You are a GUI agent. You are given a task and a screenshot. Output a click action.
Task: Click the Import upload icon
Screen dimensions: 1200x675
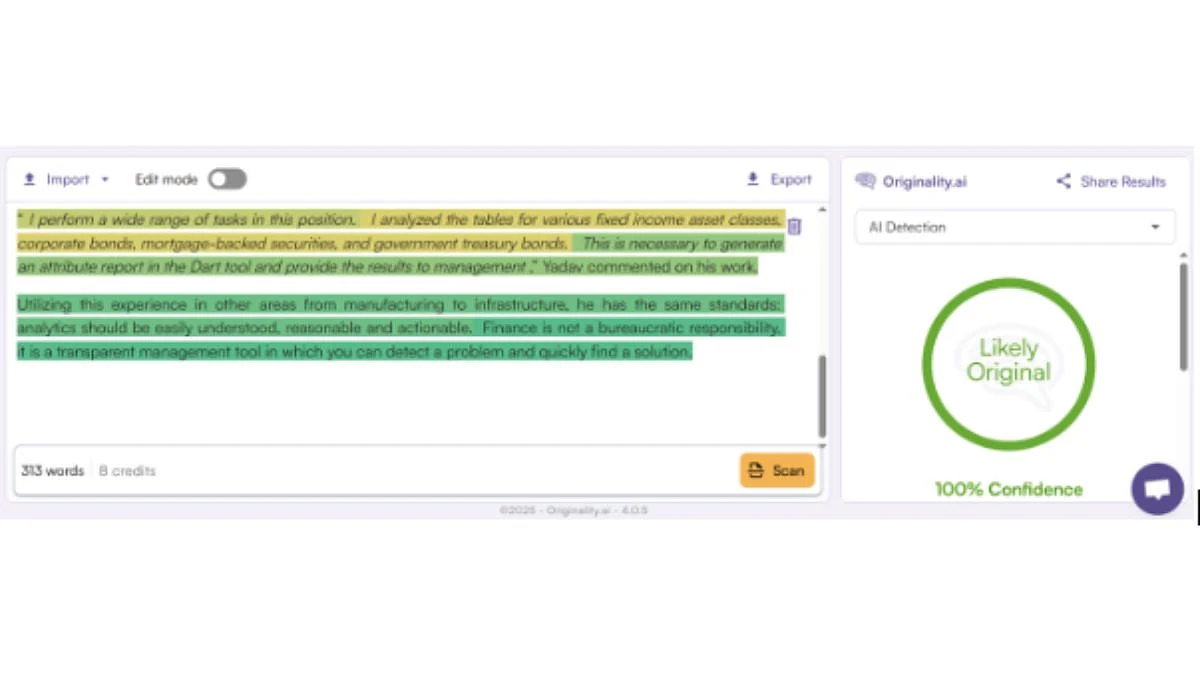[29, 180]
